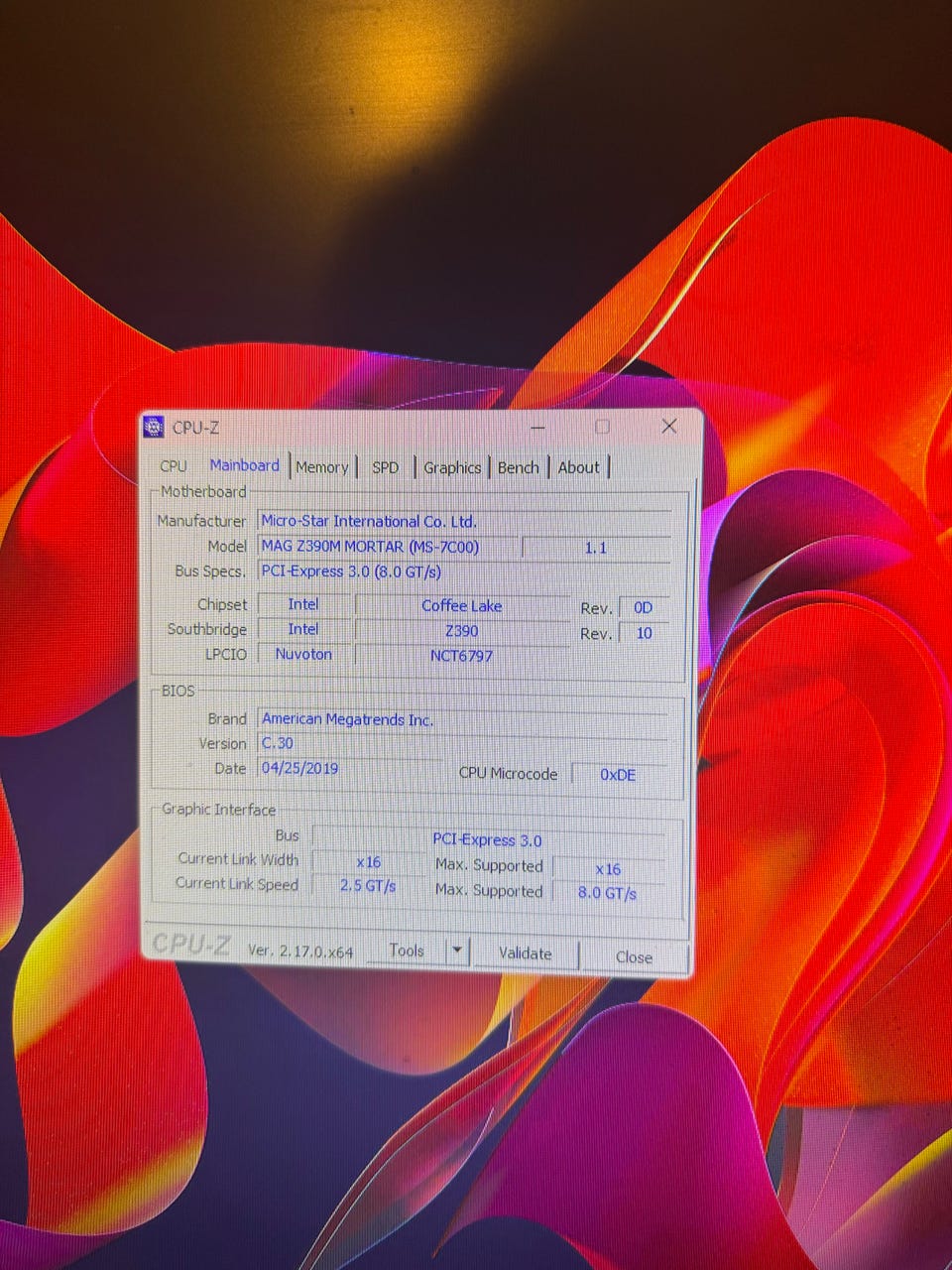
Task: Click the CPU-Z app icon in title bar
Action: click(x=154, y=428)
